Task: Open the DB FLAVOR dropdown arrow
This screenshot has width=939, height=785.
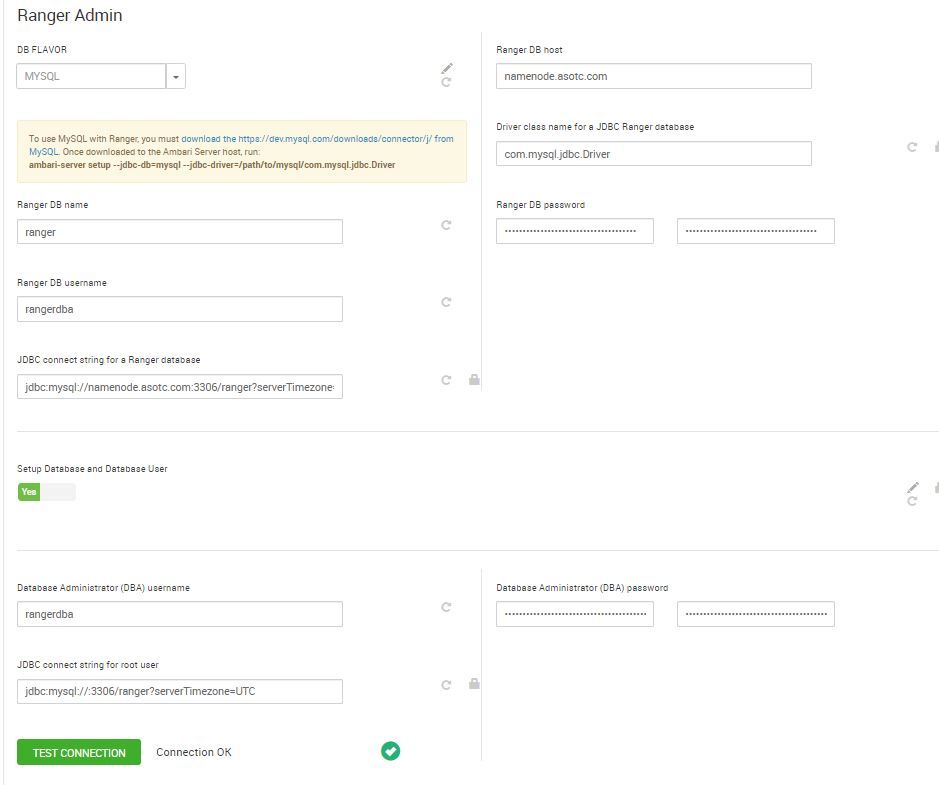Action: 176,76
